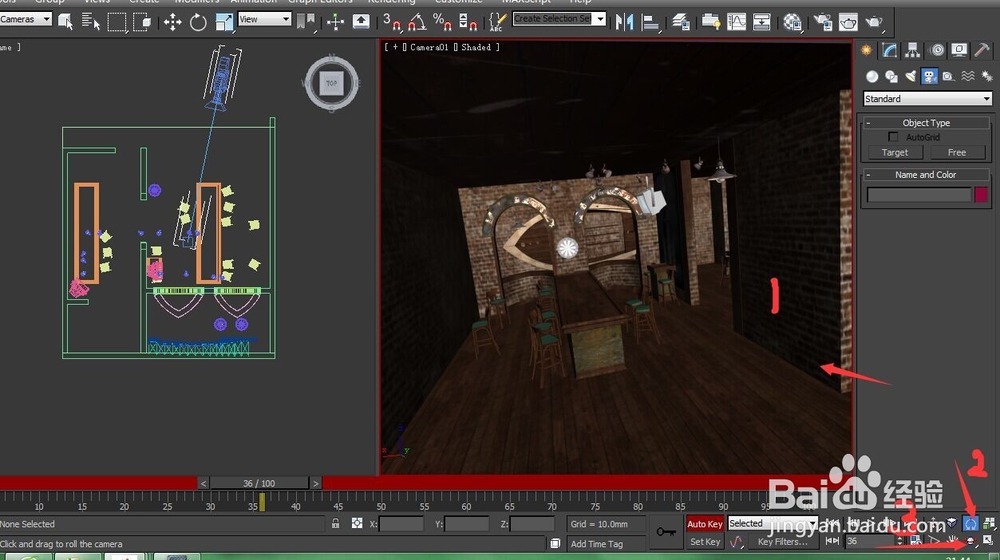Image resolution: width=1000 pixels, height=560 pixels.
Task: Open the Layer Manager
Action: click(x=680, y=22)
